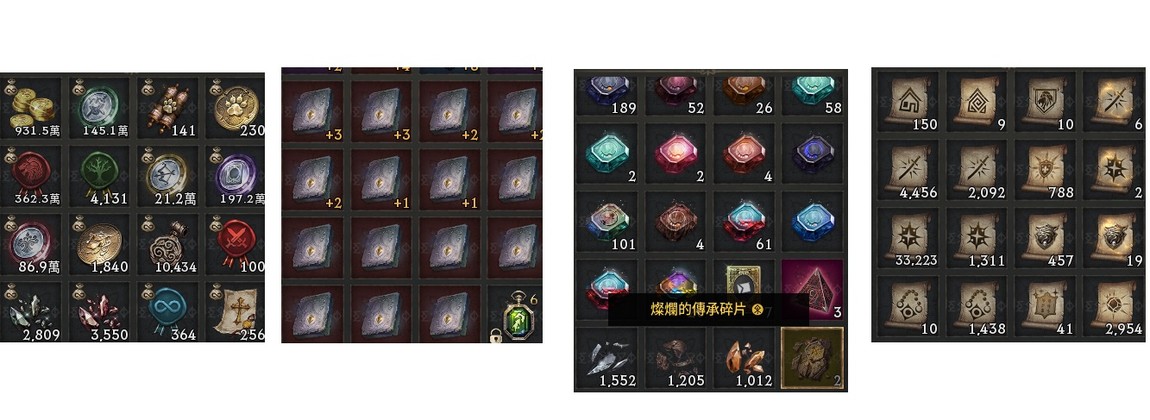Choose the cross scroll showing 256
The width and height of the screenshot is (1150, 420).
click(x=236, y=312)
